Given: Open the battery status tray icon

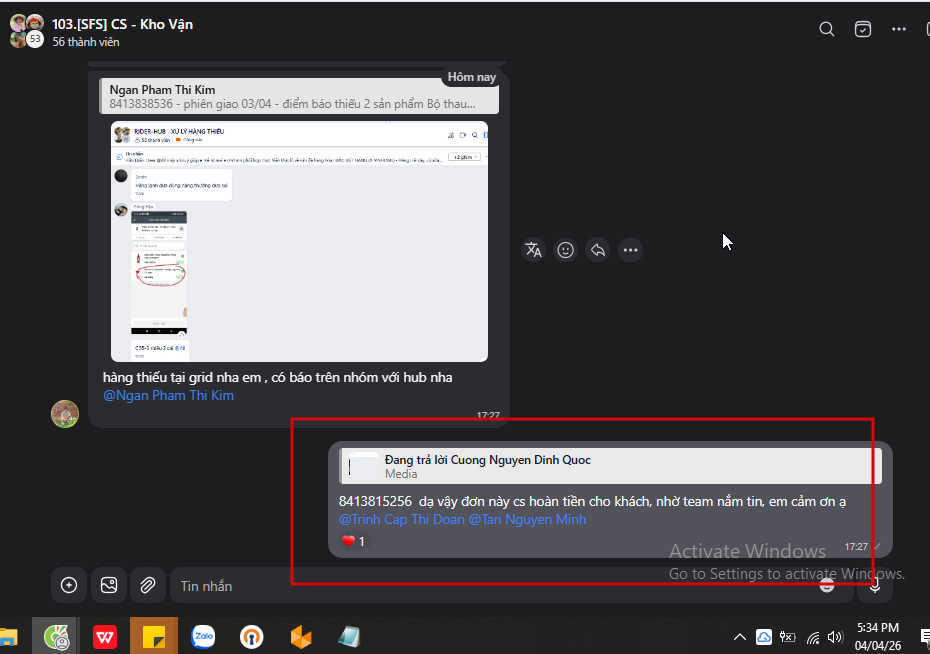Looking at the screenshot, I should coord(788,637).
